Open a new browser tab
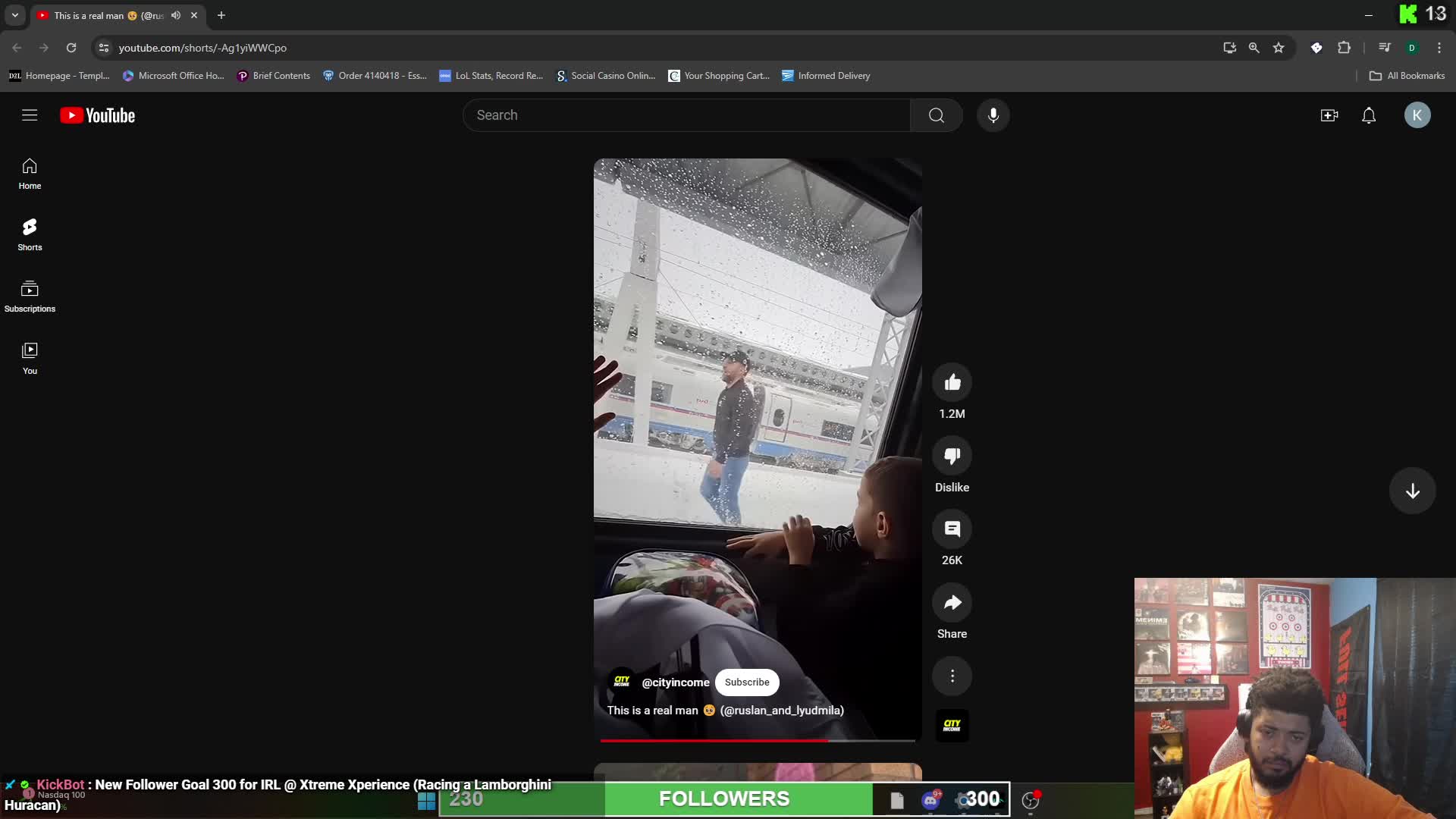Screen dimensions: 1456x819 point(221,15)
